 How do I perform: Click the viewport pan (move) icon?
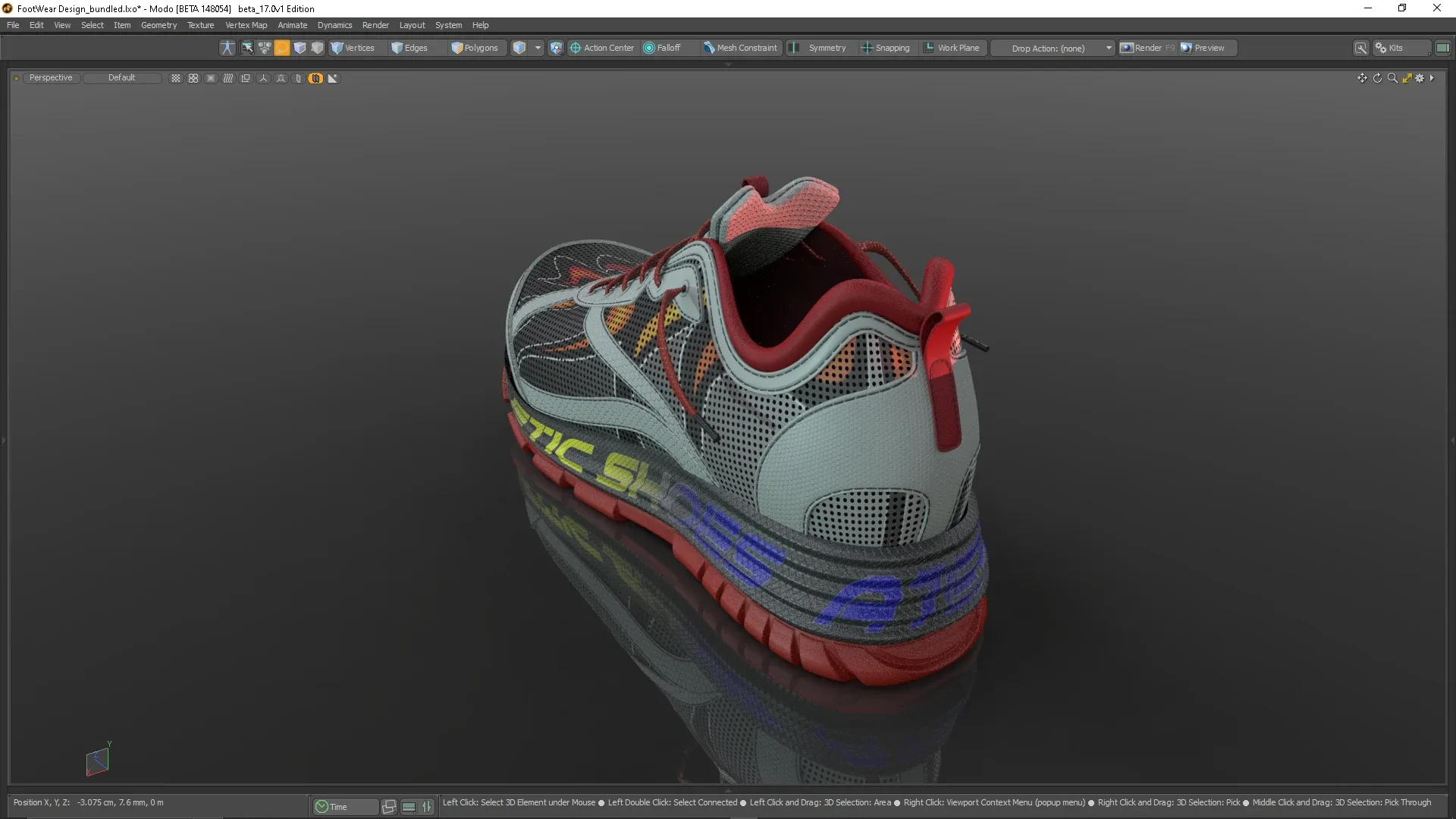click(1362, 78)
